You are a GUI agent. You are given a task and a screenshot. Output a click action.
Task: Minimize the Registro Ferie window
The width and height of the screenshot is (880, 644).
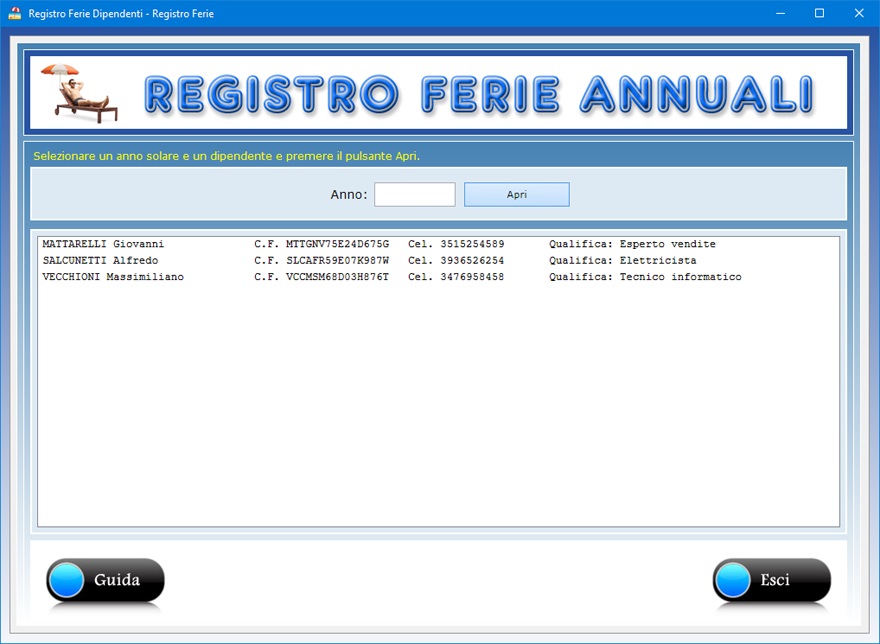click(x=780, y=13)
